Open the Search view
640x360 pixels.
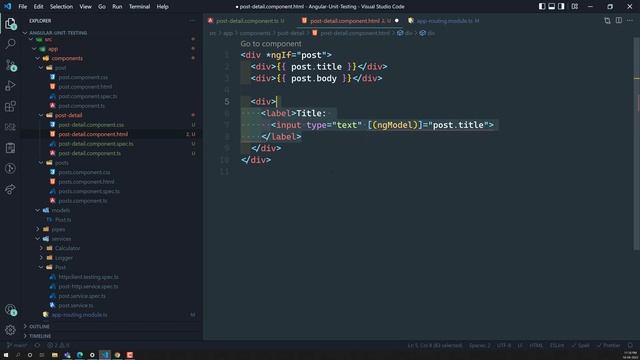click(11, 44)
